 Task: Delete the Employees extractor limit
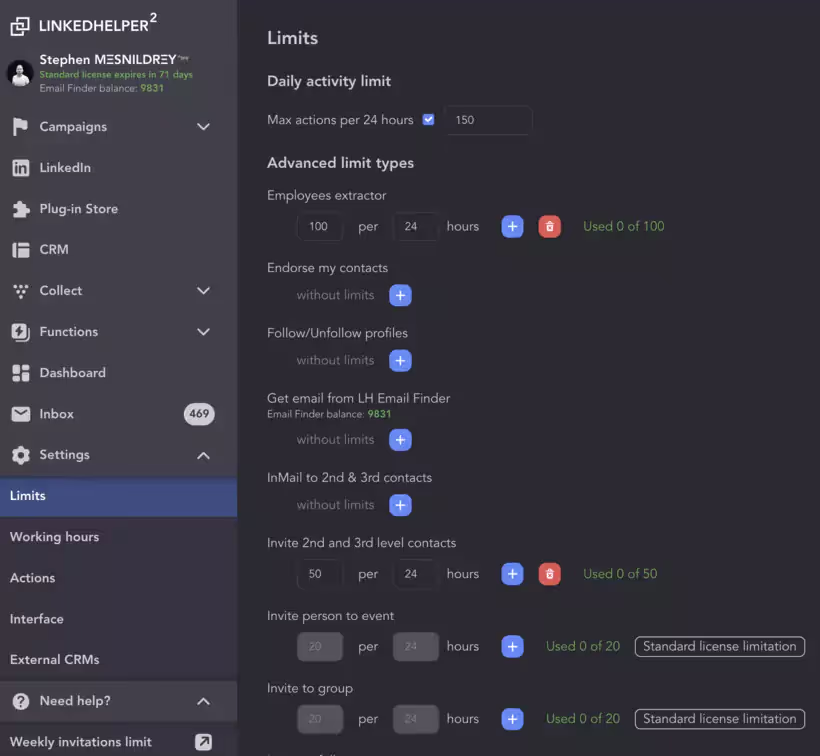tap(548, 226)
